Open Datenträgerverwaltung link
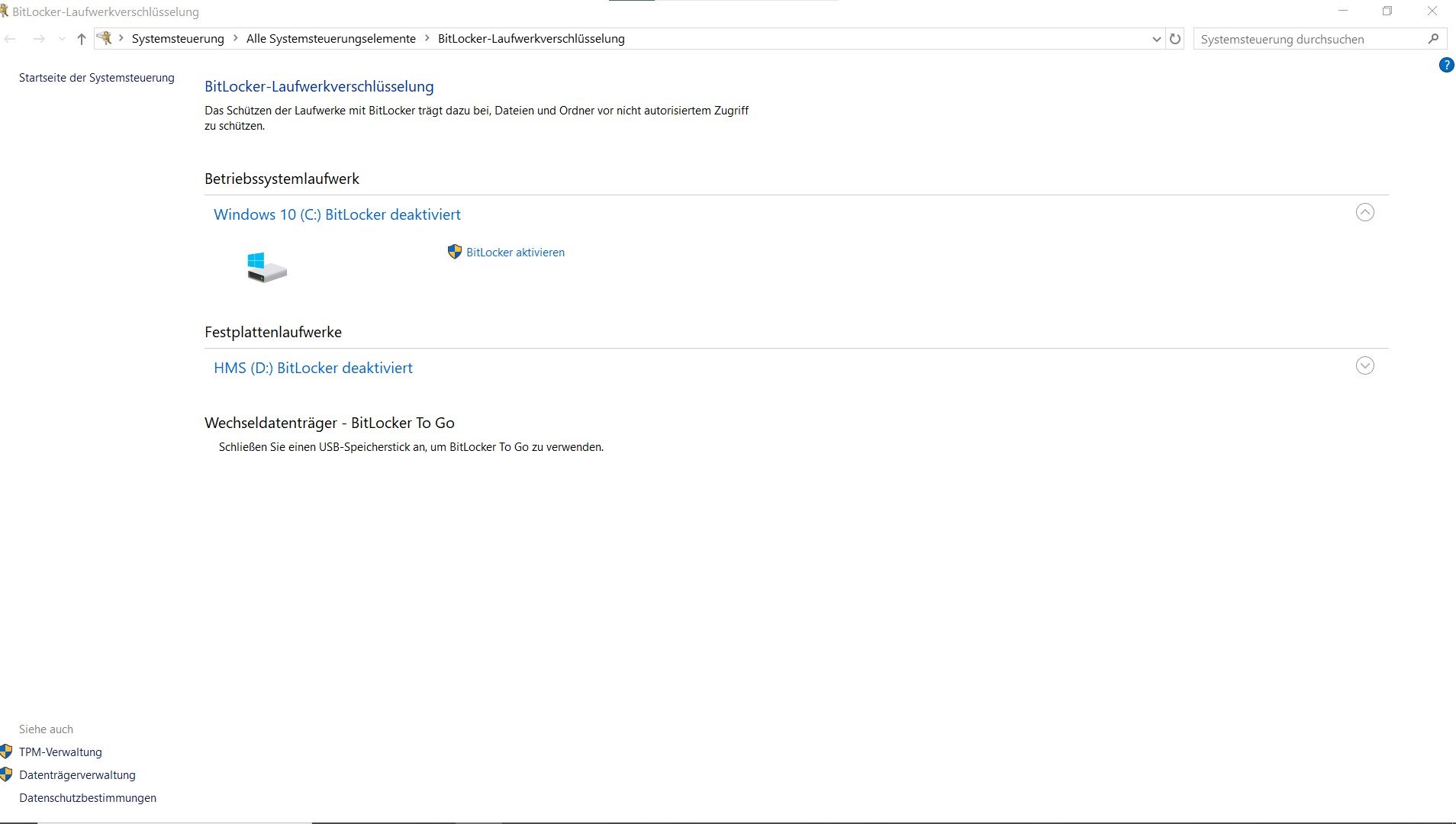The height and width of the screenshot is (824, 1456). point(77,775)
